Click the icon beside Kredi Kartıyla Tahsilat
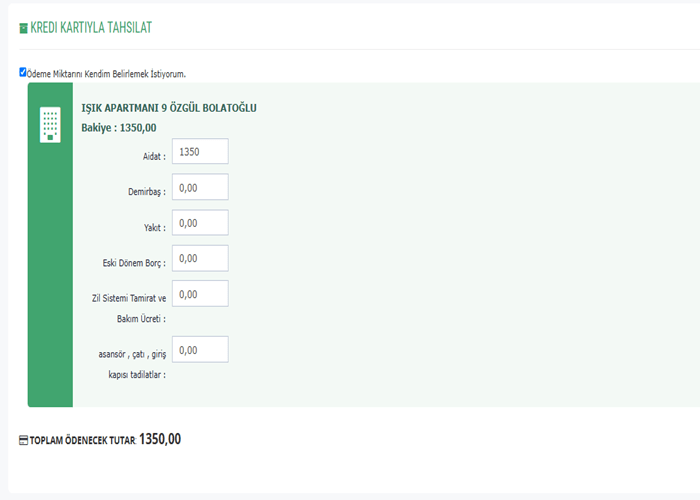The image size is (700, 500). pyautogui.click(x=23, y=29)
